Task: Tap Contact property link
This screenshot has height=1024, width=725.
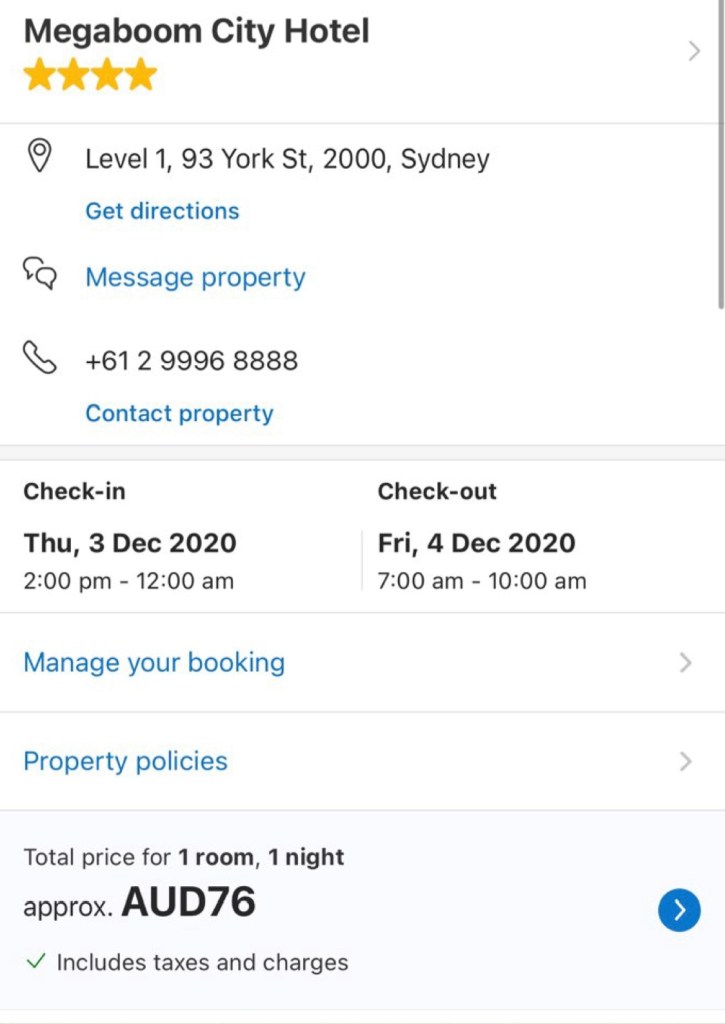Action: (179, 413)
